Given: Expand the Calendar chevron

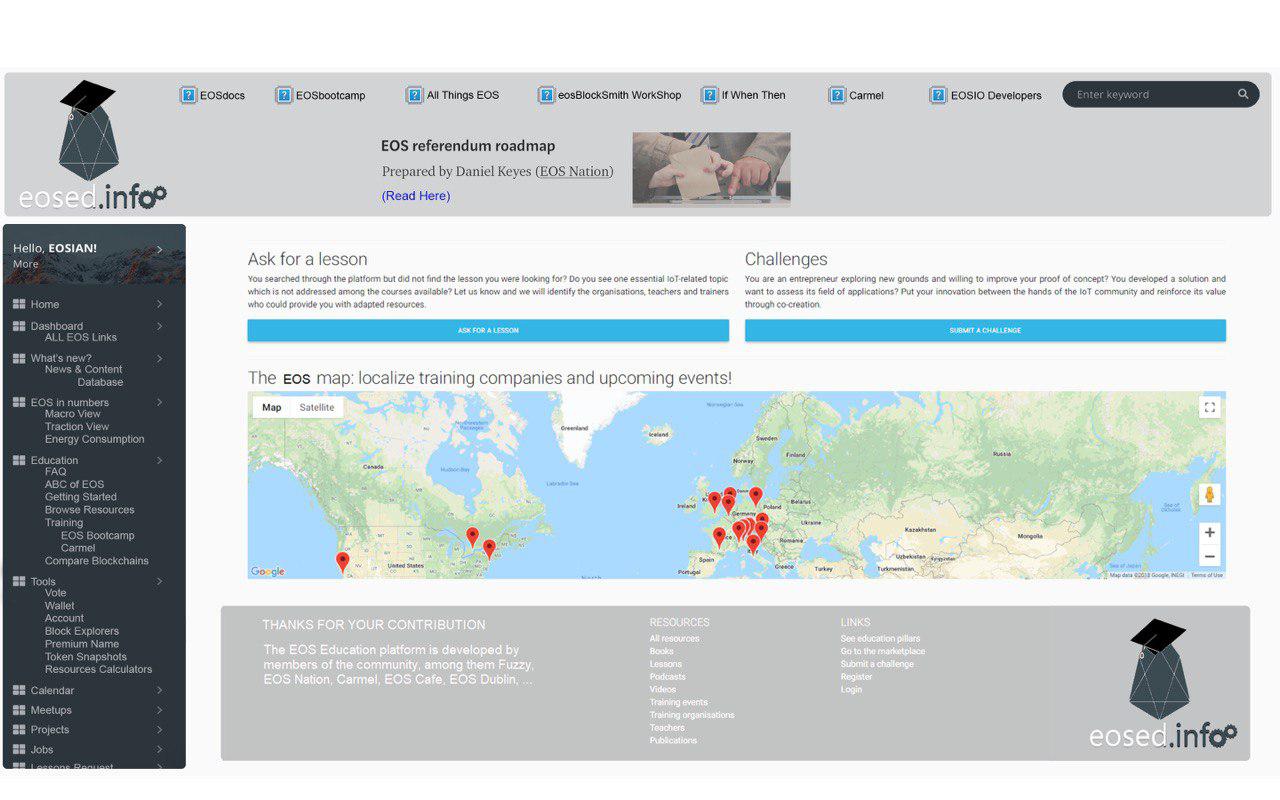Looking at the screenshot, I should click(160, 690).
